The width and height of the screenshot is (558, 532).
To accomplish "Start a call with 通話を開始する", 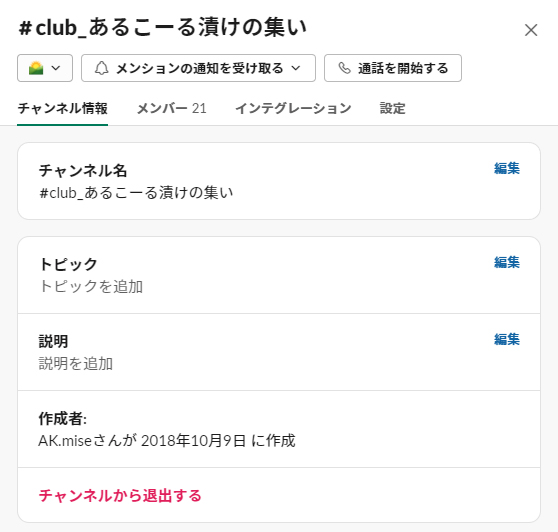I will tap(393, 68).
